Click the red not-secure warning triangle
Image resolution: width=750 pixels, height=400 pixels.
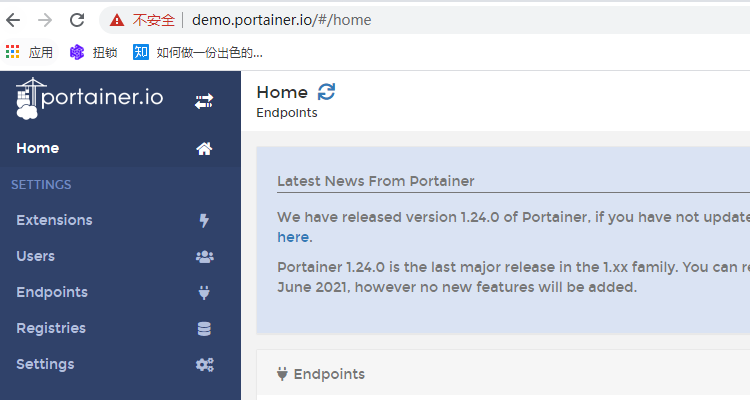tap(117, 20)
